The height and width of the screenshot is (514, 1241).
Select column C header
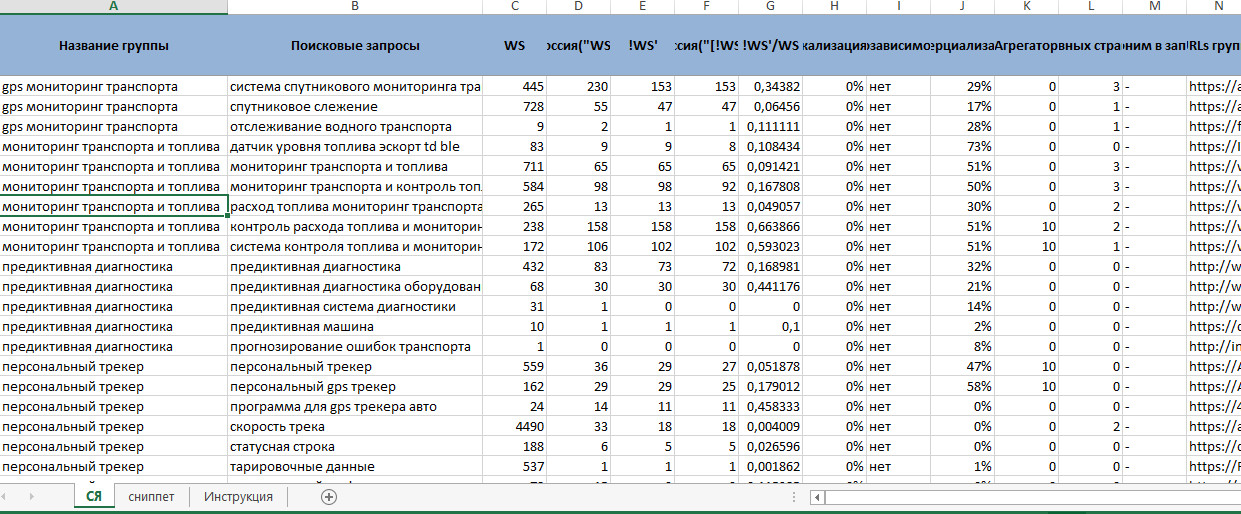515,7
